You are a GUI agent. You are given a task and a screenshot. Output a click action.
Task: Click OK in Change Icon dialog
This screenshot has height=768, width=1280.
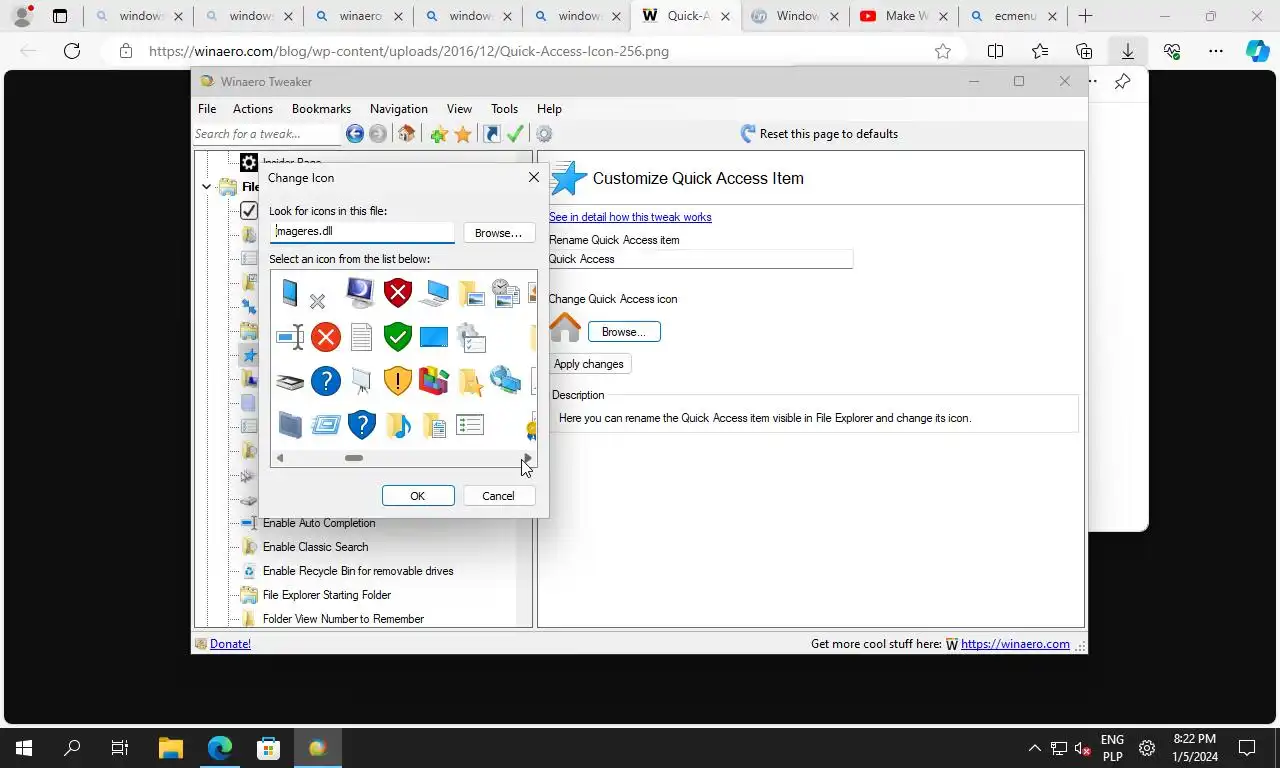coord(418,496)
